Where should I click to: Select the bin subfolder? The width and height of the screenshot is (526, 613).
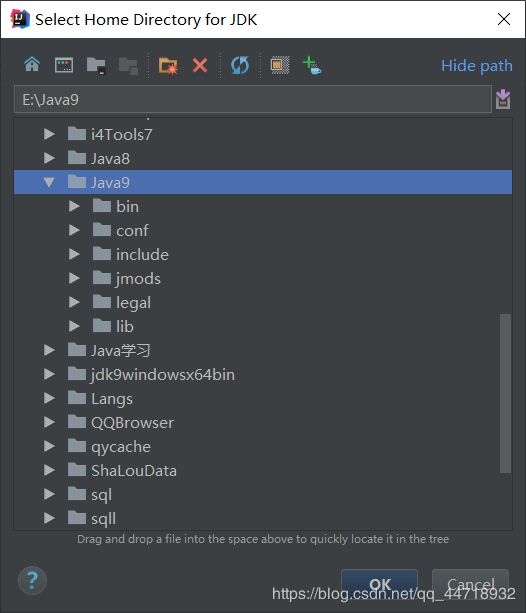point(263,206)
